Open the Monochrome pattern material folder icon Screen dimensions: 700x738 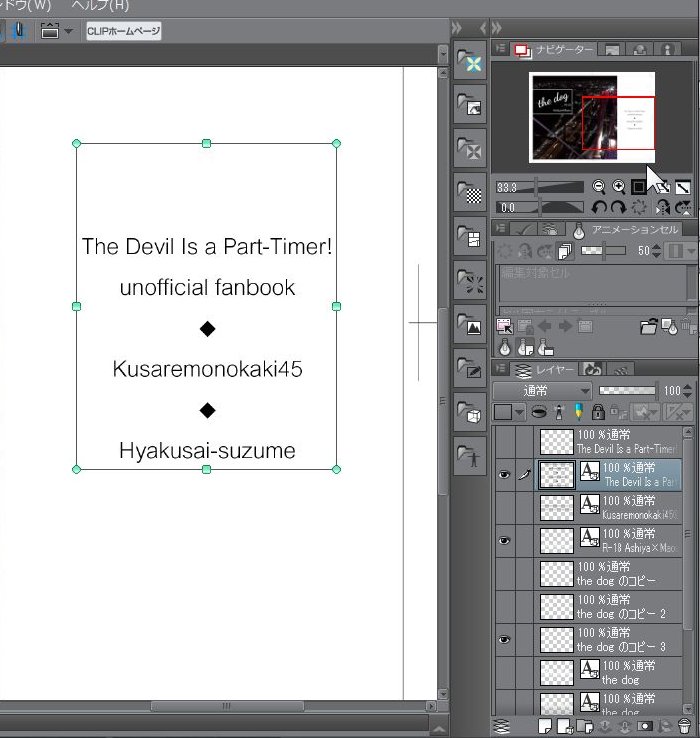[x=470, y=192]
